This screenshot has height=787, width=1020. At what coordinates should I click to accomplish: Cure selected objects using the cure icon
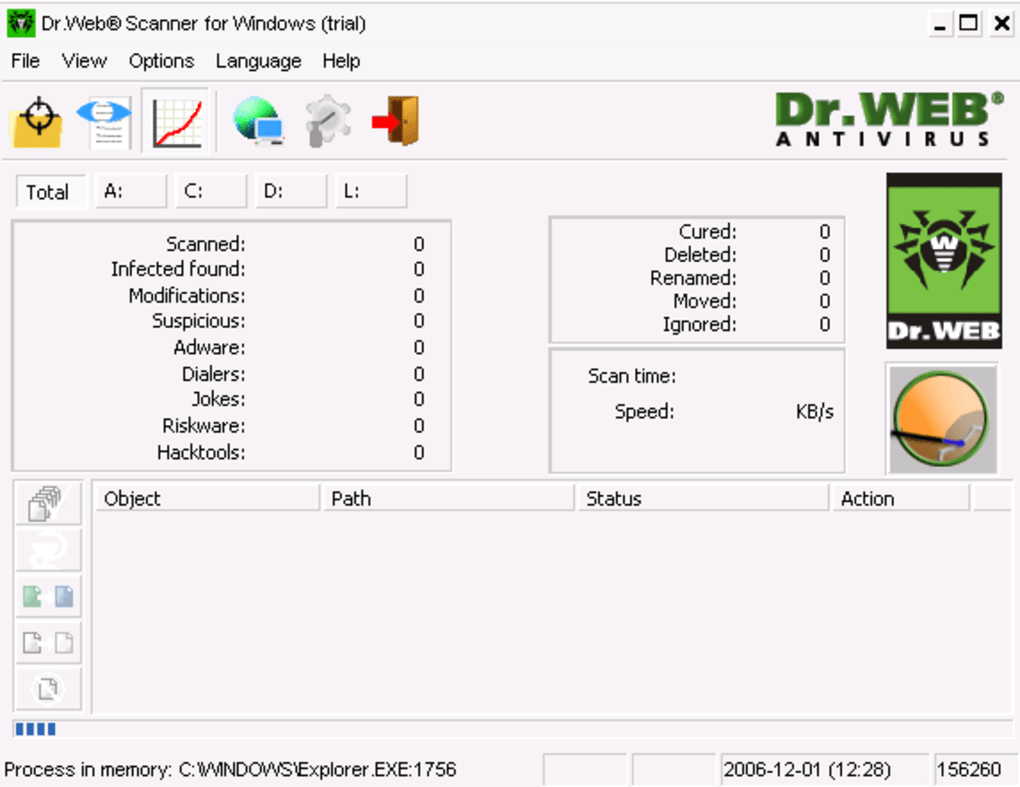(48, 549)
